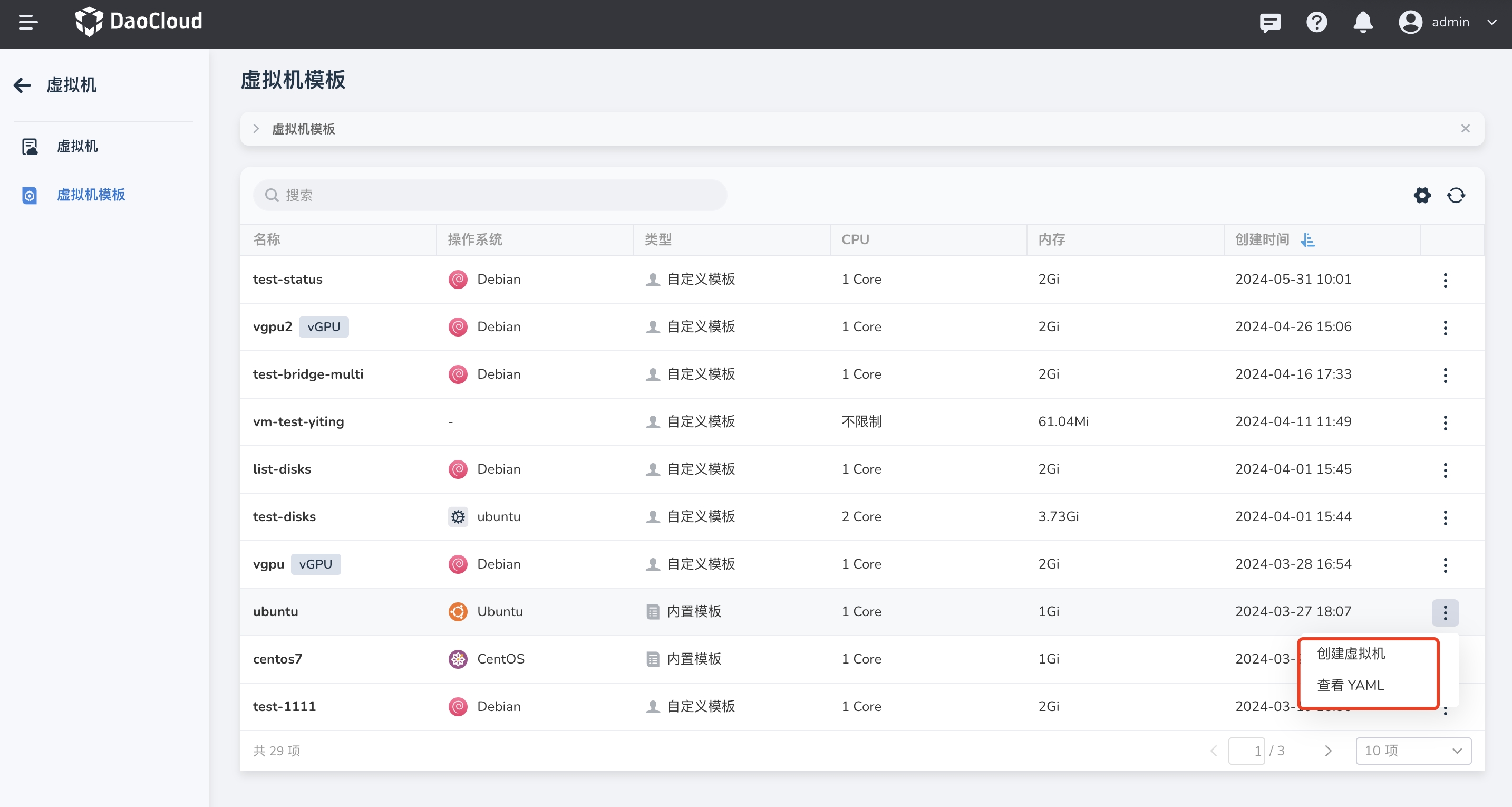This screenshot has height=807, width=1512.
Task: Open the actions menu for vm-test-yiting row
Action: pos(1445,422)
